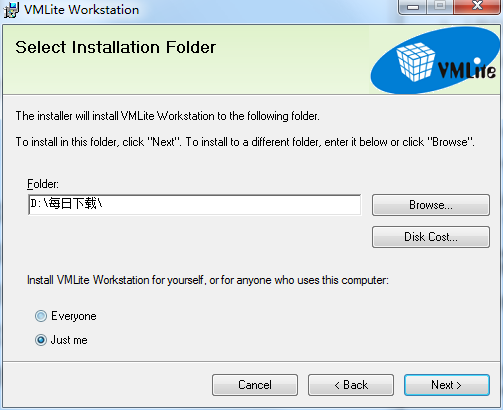Click the Folder: field label
This screenshot has height=410, width=503.
[x=43, y=184]
